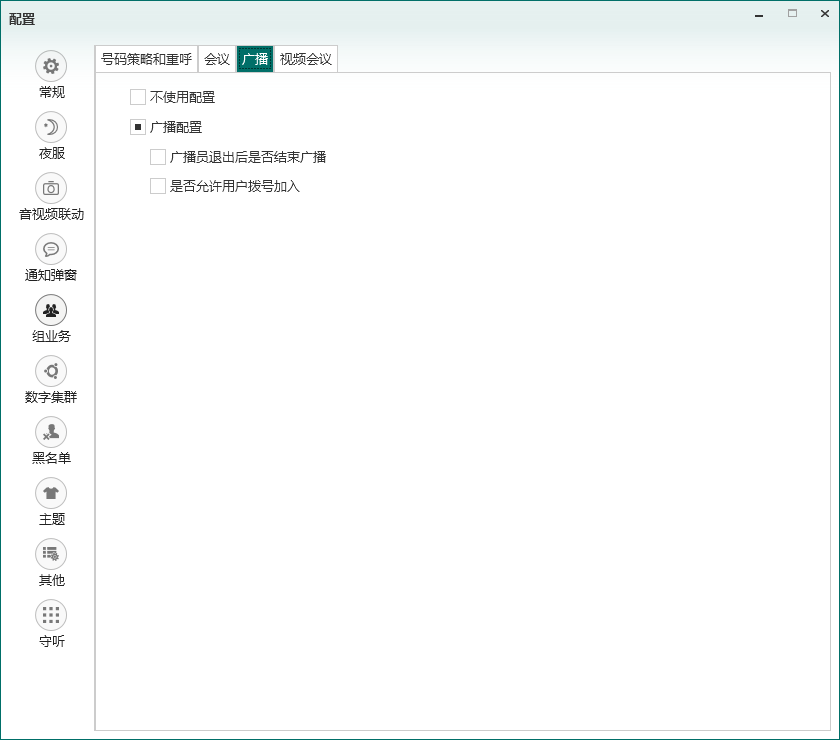This screenshot has height=740, width=840.
Task: Toggle the 广播配置 checkbox
Action: 138,127
